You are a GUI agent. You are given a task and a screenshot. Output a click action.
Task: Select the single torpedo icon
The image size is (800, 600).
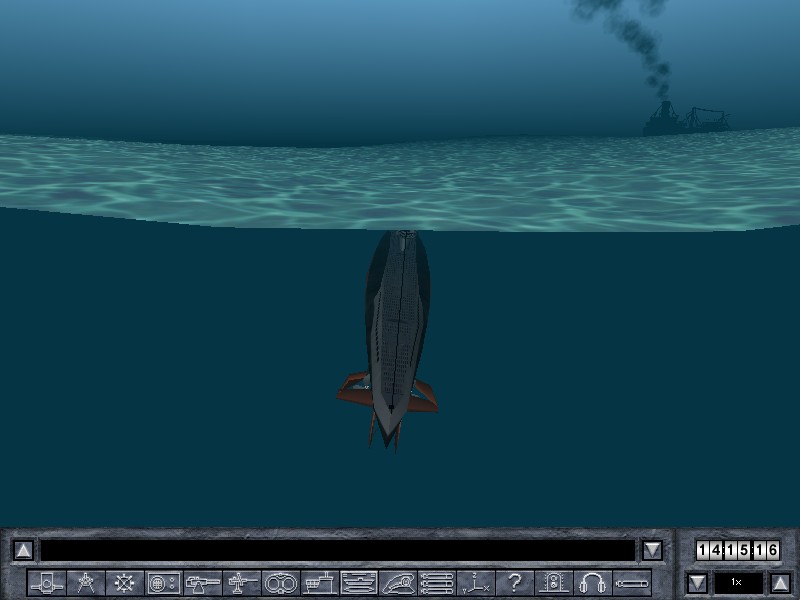coord(632,583)
